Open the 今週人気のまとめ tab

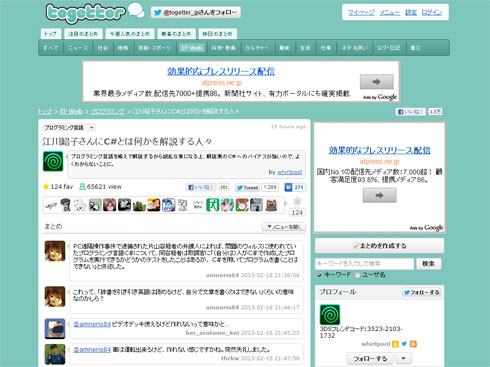[x=130, y=34]
